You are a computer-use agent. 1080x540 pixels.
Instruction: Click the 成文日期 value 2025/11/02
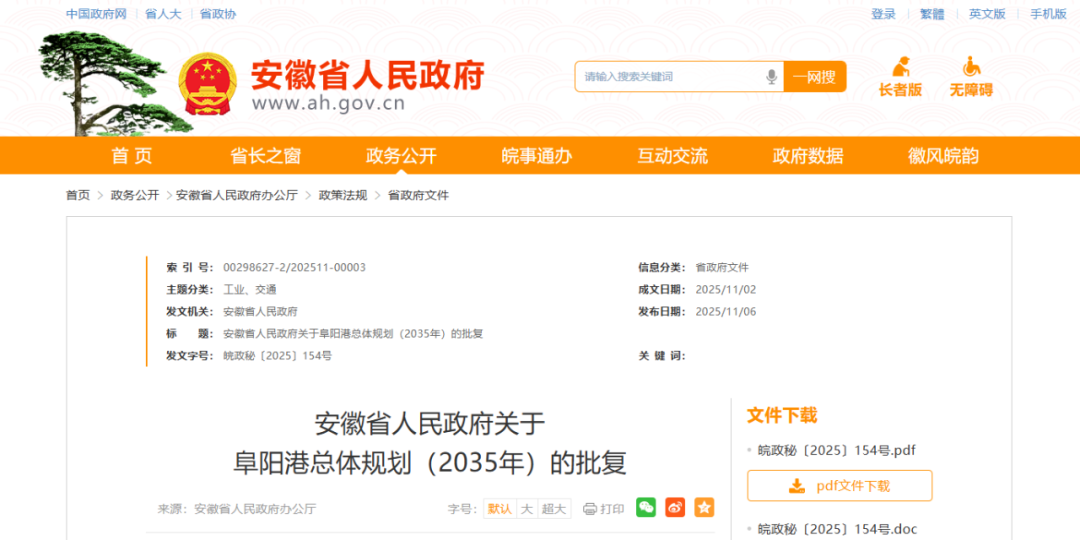tap(726, 289)
